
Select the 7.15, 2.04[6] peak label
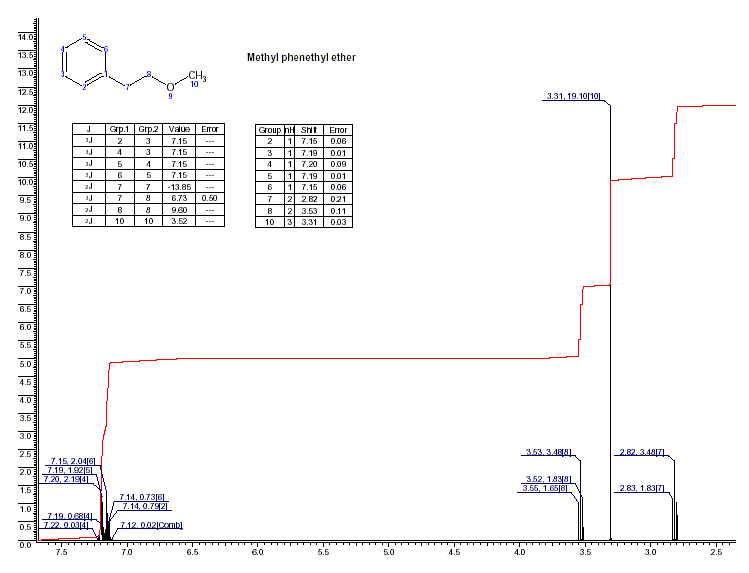[72, 461]
